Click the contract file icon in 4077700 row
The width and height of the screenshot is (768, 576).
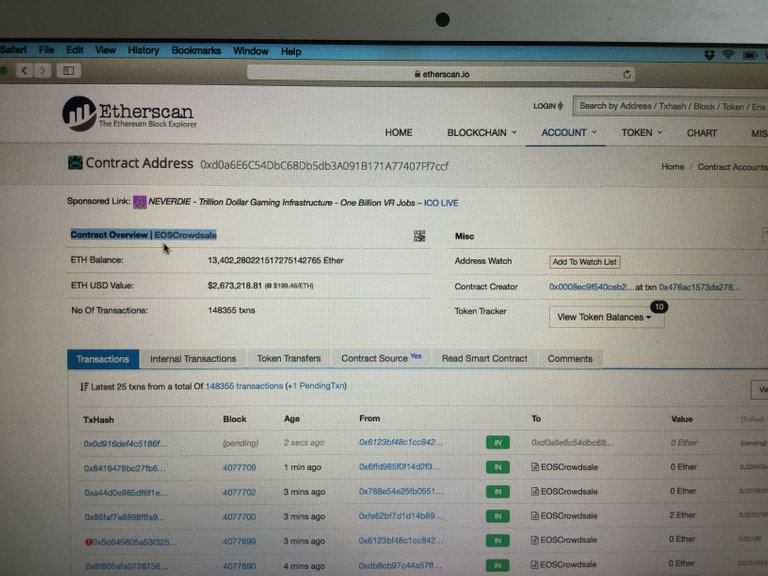point(535,516)
